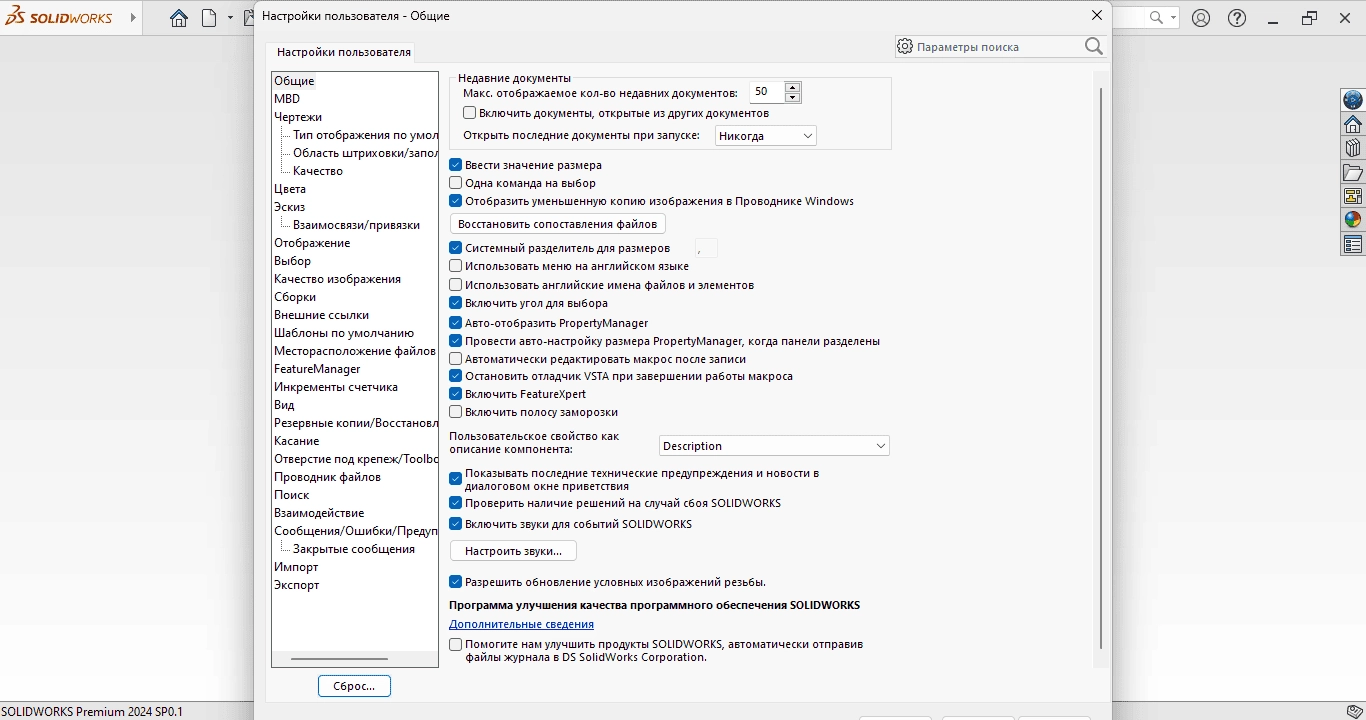
Task: Open Custom Properties tab in task pane
Action: [1353, 244]
